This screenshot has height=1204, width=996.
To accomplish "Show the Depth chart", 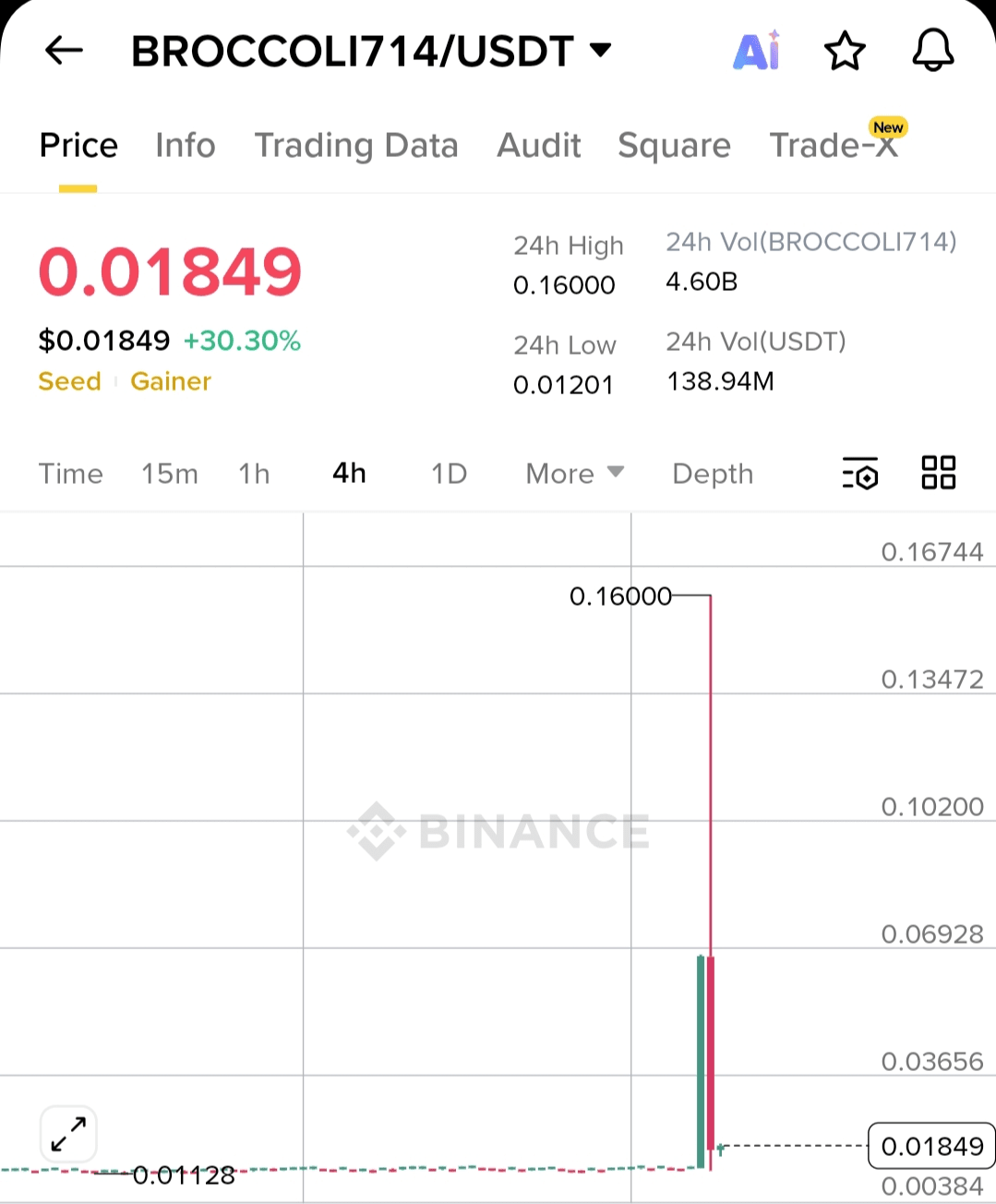I will pos(713,474).
